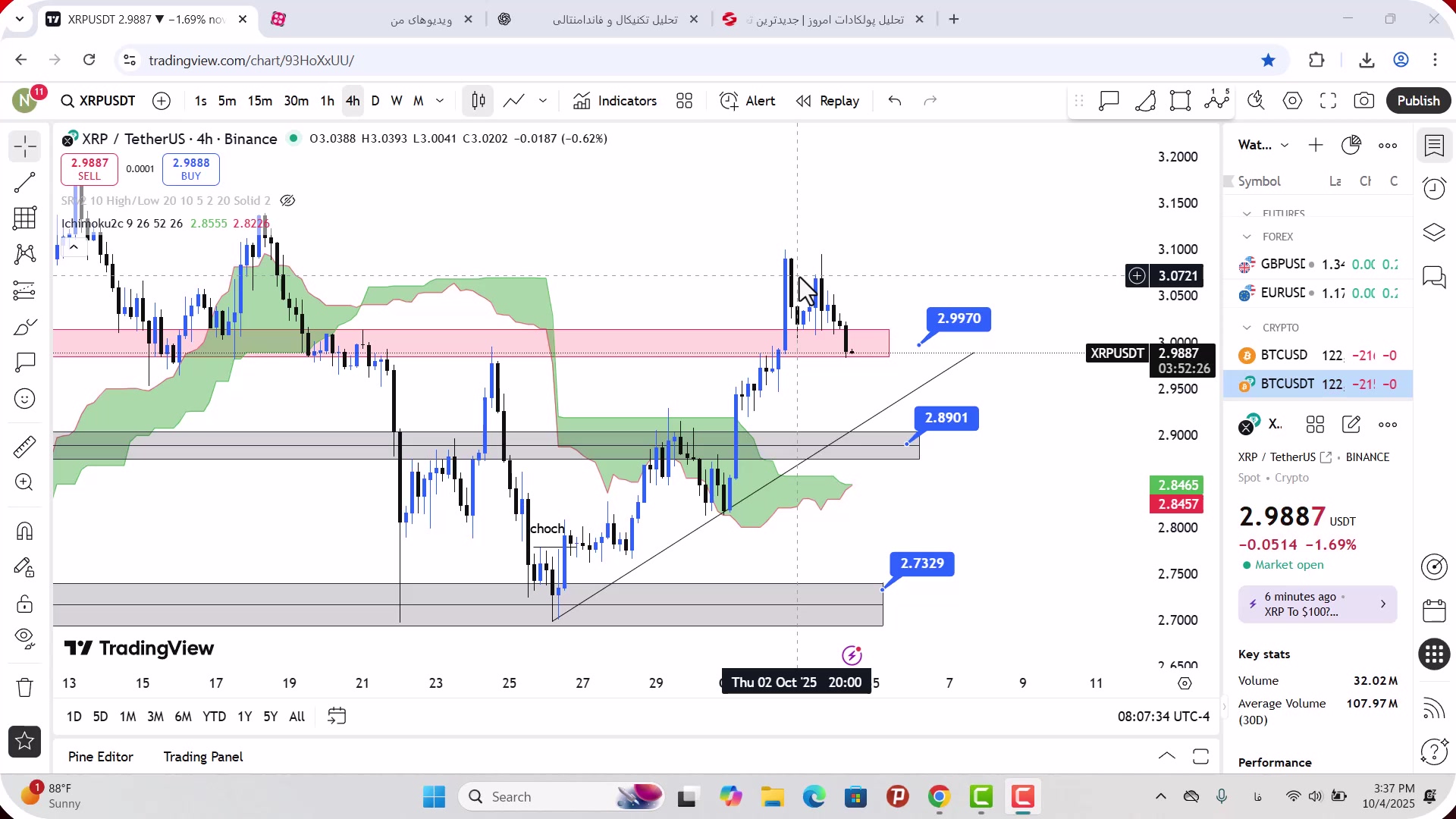Viewport: 1456px width, 819px height.
Task: Open the alerts clock icon in right sidebar
Action: [x=1434, y=188]
